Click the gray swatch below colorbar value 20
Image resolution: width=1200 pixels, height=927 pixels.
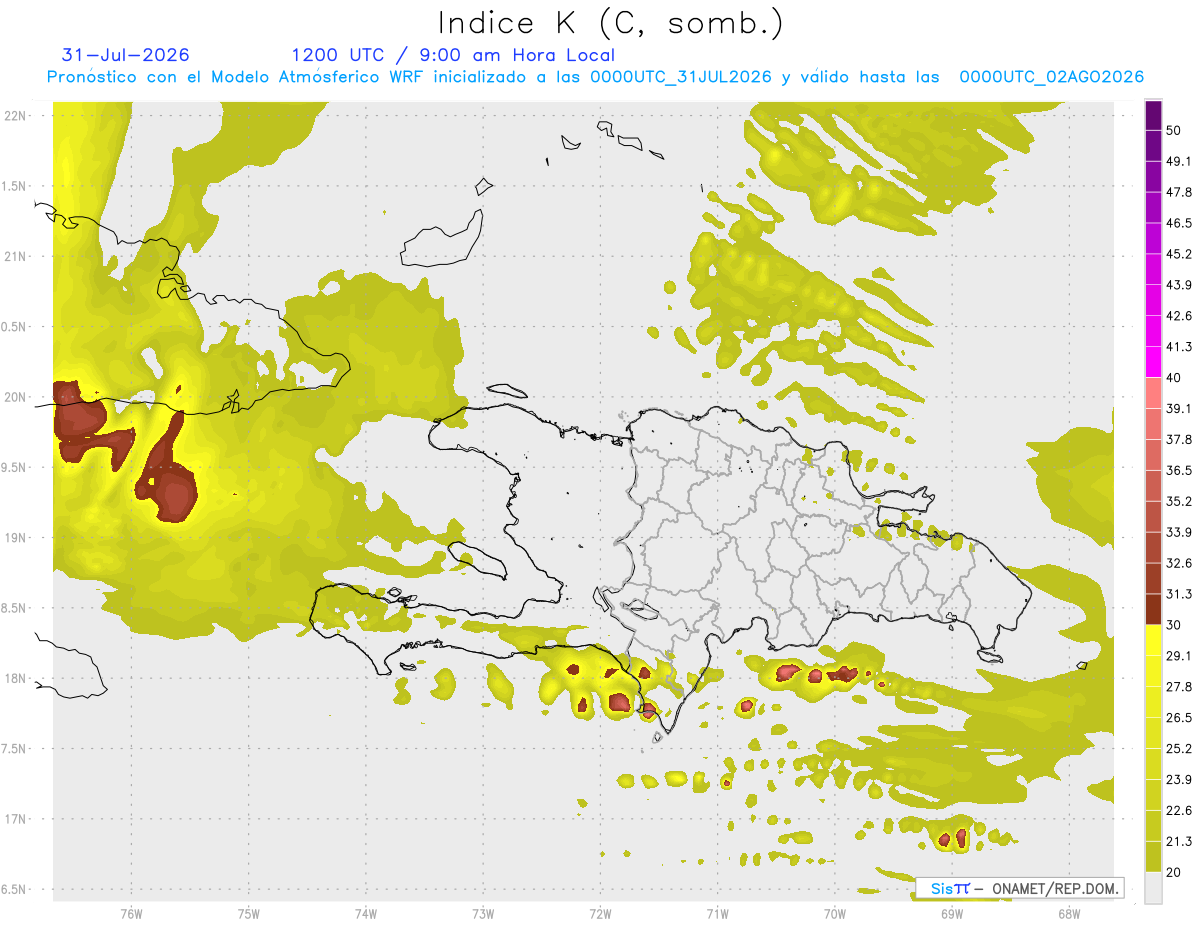[x=1153, y=887]
